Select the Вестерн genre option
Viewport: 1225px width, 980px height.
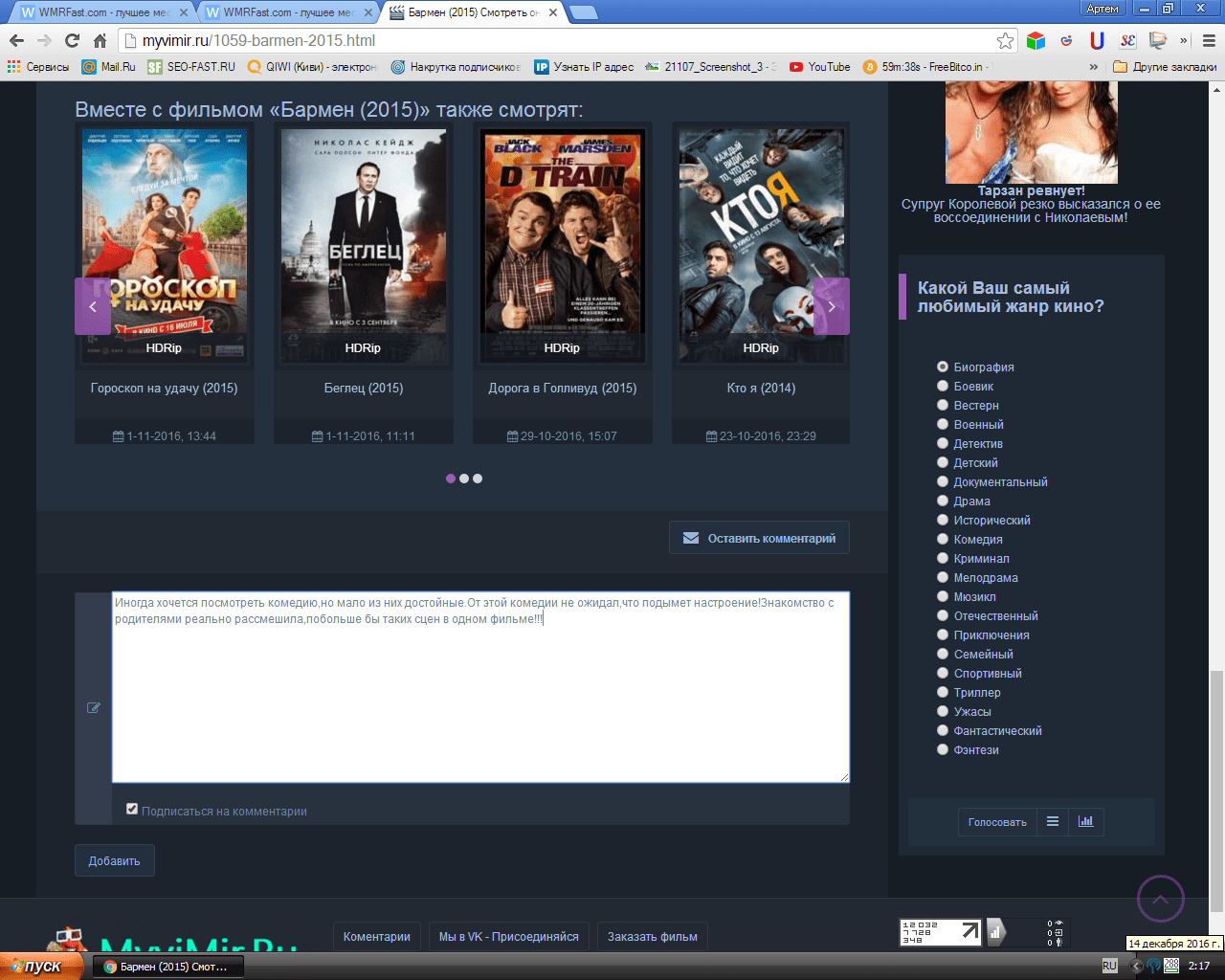point(943,405)
